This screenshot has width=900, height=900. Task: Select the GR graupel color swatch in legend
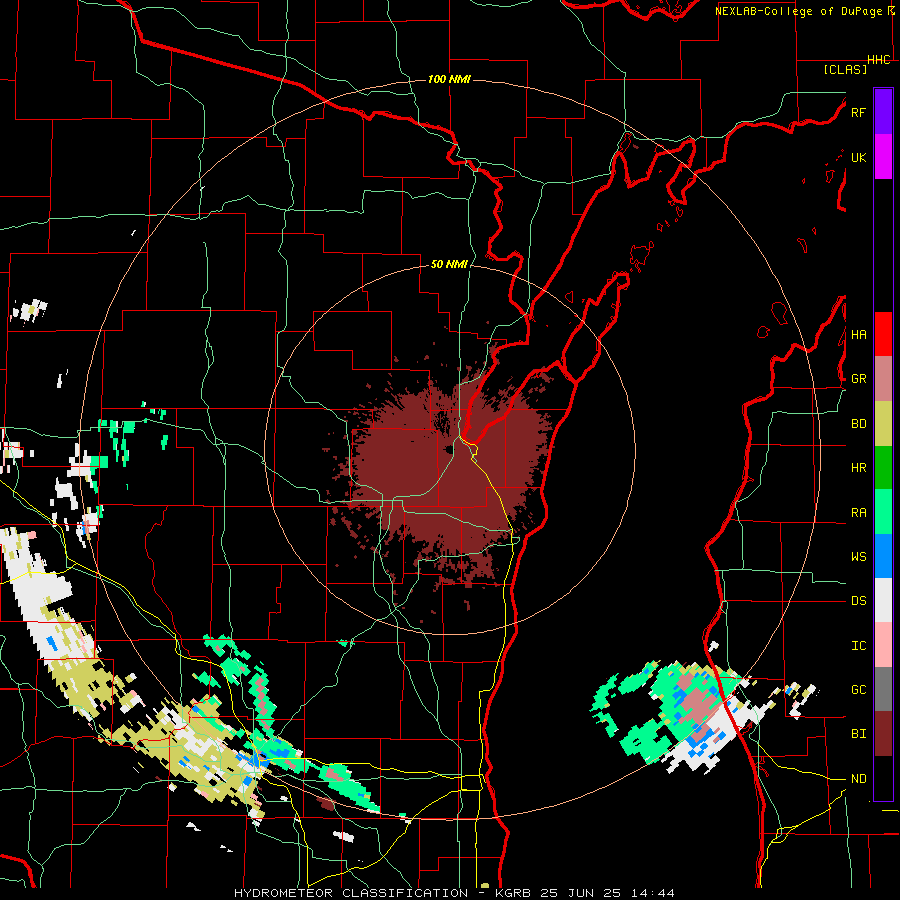coord(883,379)
